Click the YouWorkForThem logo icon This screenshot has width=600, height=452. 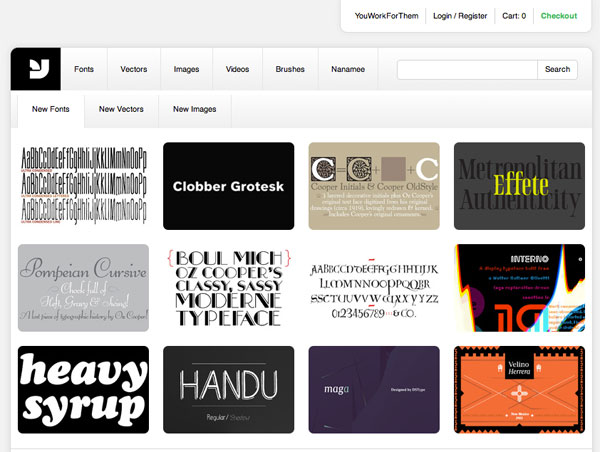click(36, 69)
